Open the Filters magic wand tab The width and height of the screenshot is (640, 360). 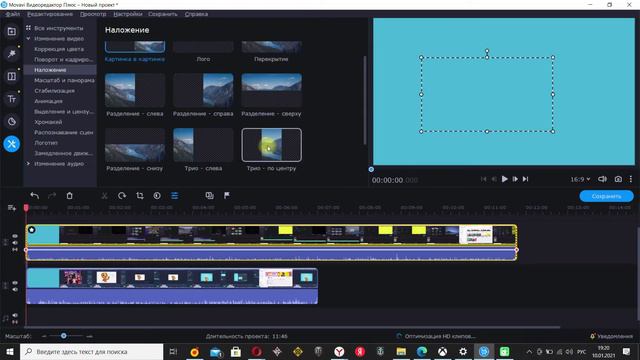coord(11,54)
